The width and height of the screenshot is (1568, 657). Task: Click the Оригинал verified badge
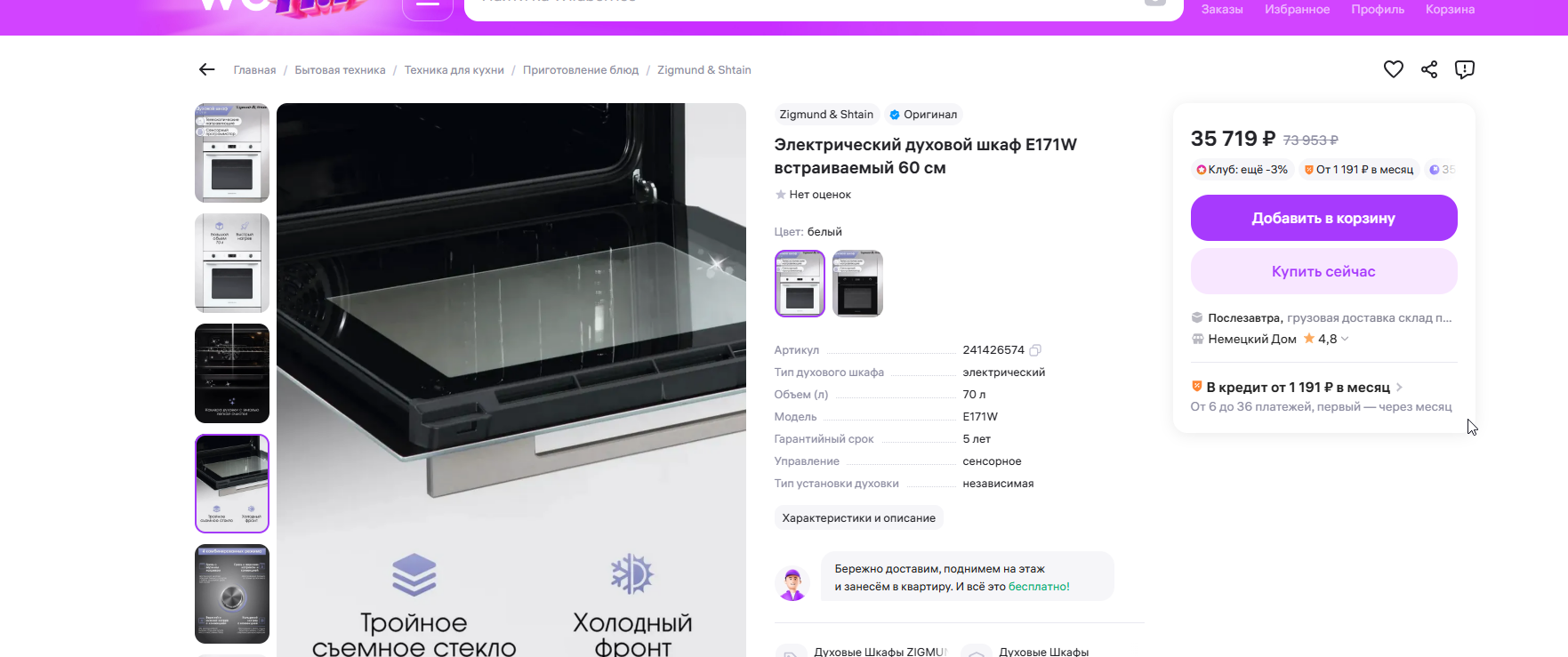[923, 115]
